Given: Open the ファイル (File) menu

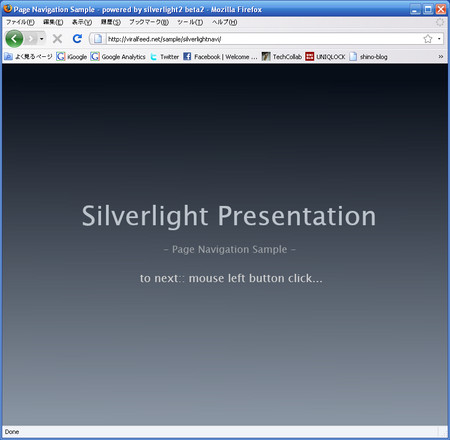Looking at the screenshot, I should click(x=20, y=22).
